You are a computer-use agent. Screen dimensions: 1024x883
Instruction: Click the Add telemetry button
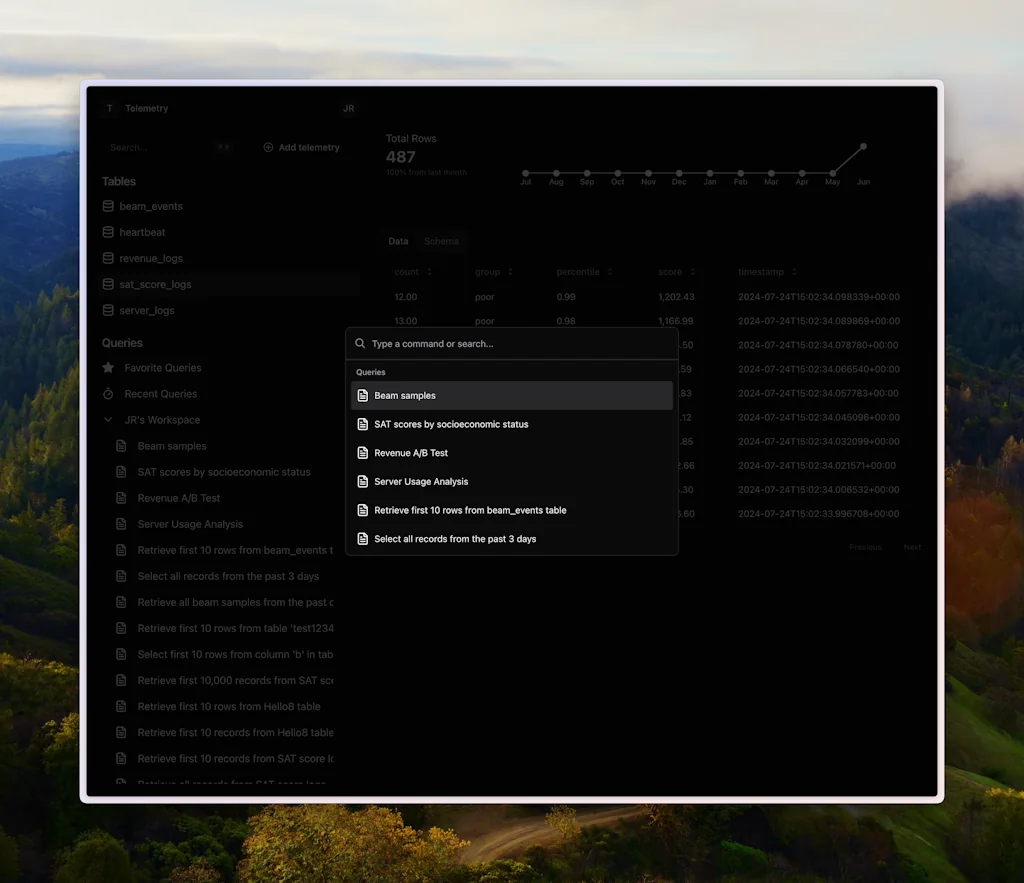pyautogui.click(x=301, y=147)
